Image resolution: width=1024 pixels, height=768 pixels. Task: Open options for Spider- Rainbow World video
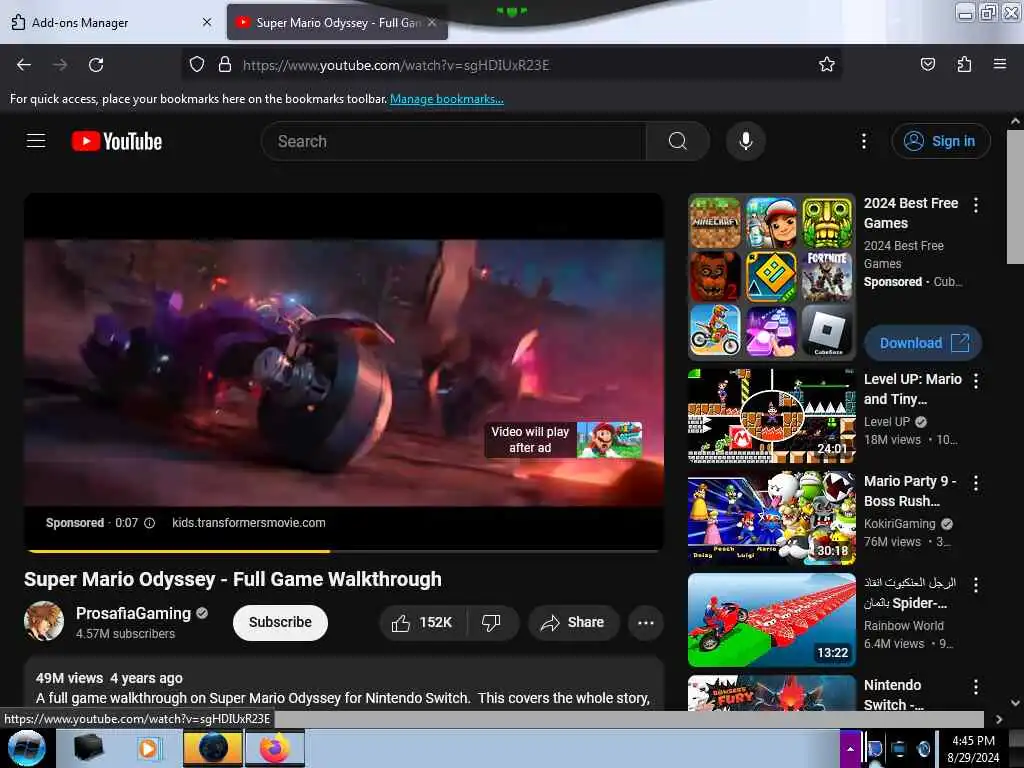[x=976, y=585]
